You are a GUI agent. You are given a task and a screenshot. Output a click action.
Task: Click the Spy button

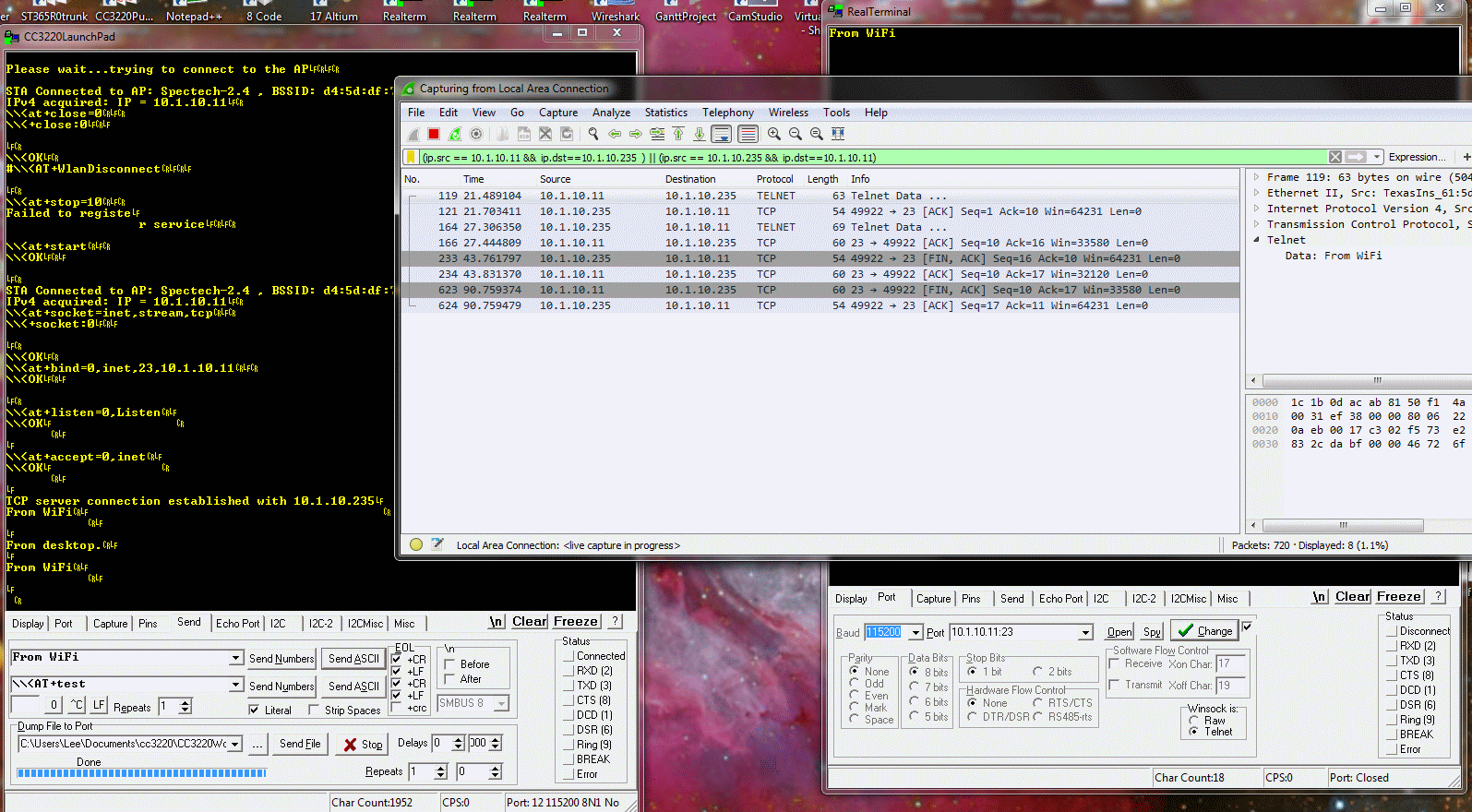1152,632
